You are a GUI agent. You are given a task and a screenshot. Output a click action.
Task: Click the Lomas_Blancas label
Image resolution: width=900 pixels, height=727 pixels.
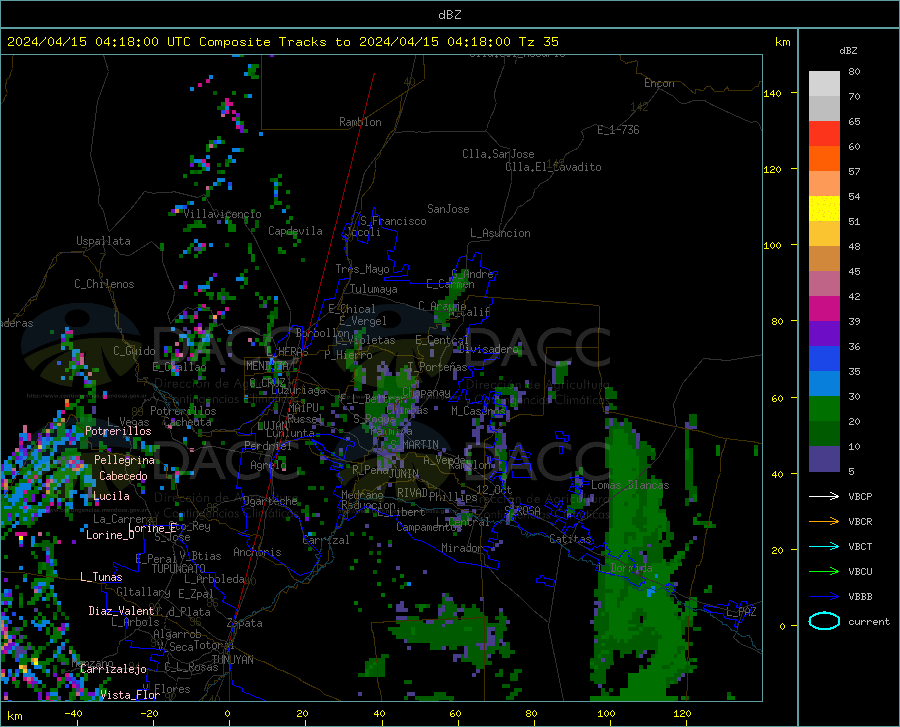630,485
